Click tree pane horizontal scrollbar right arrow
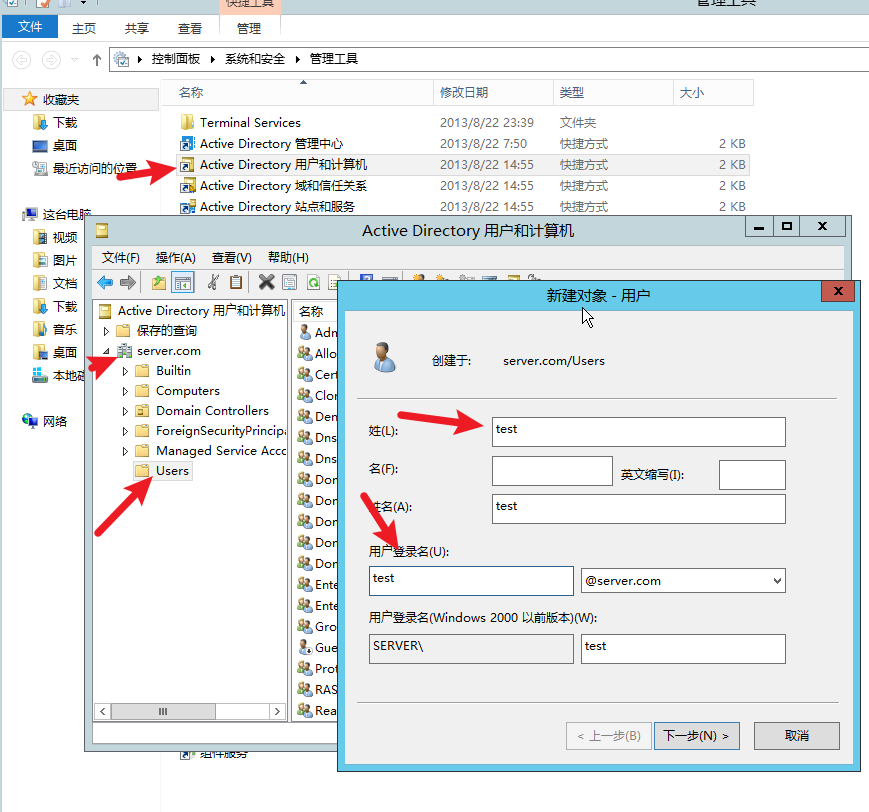The width and height of the screenshot is (869, 812). pyautogui.click(x=277, y=711)
